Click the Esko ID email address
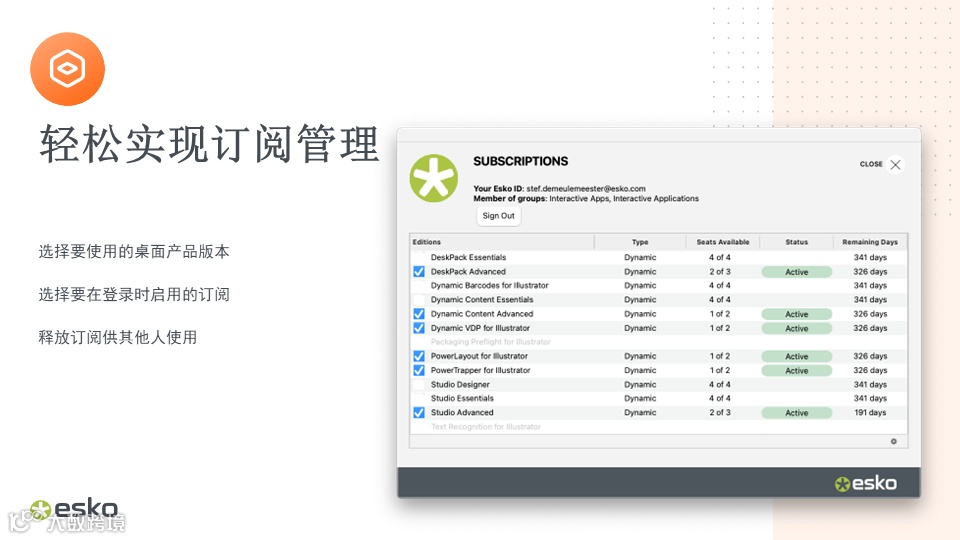The width and height of the screenshot is (960, 540). click(586, 189)
